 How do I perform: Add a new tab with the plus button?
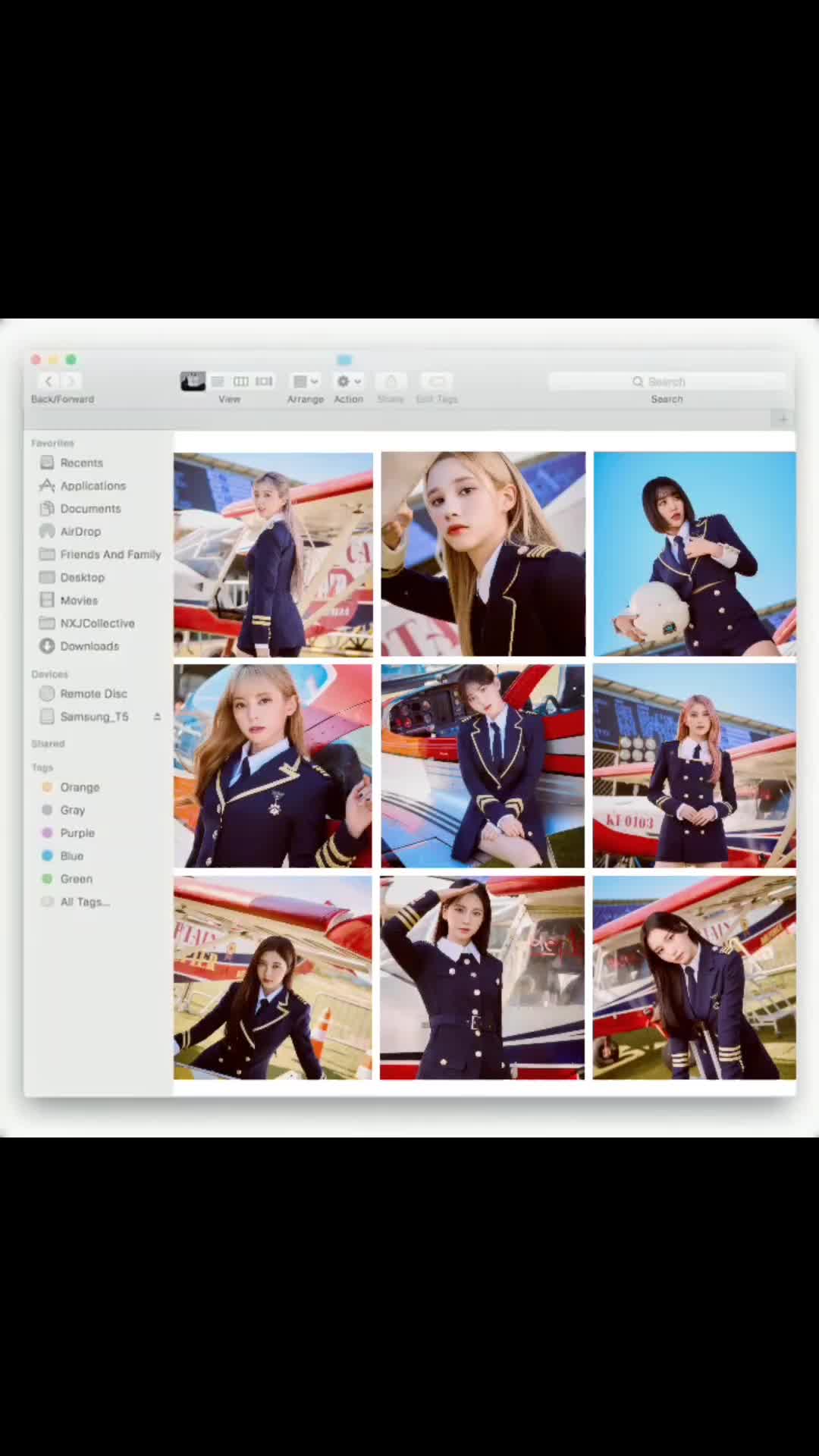[x=783, y=419]
